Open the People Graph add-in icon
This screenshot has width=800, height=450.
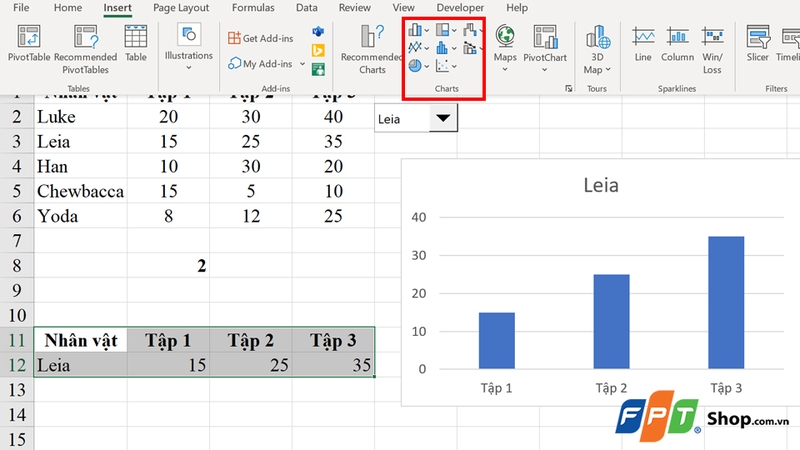click(x=318, y=69)
